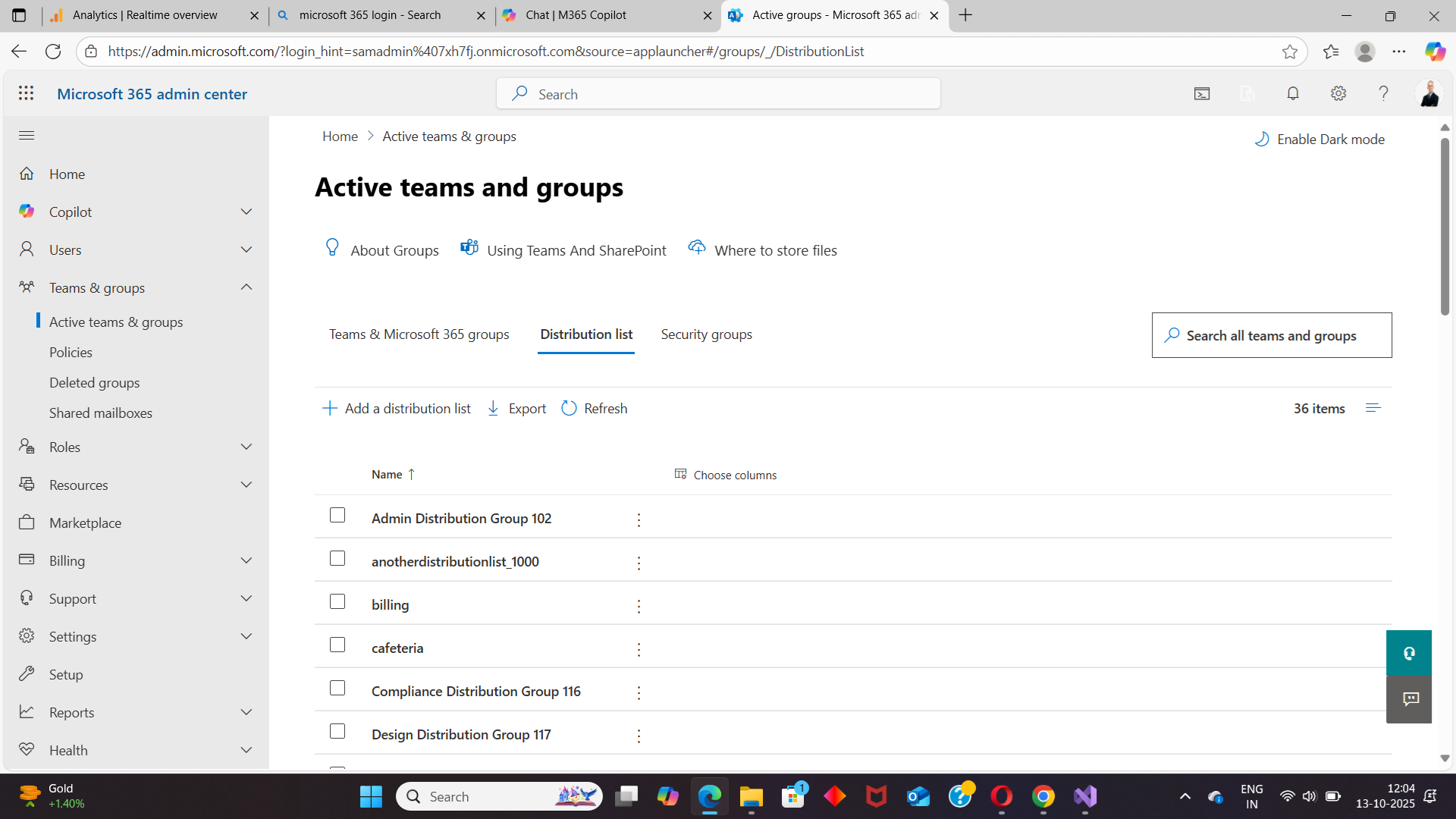
Task: Click the Search all teams and groups field
Action: 1271,336
